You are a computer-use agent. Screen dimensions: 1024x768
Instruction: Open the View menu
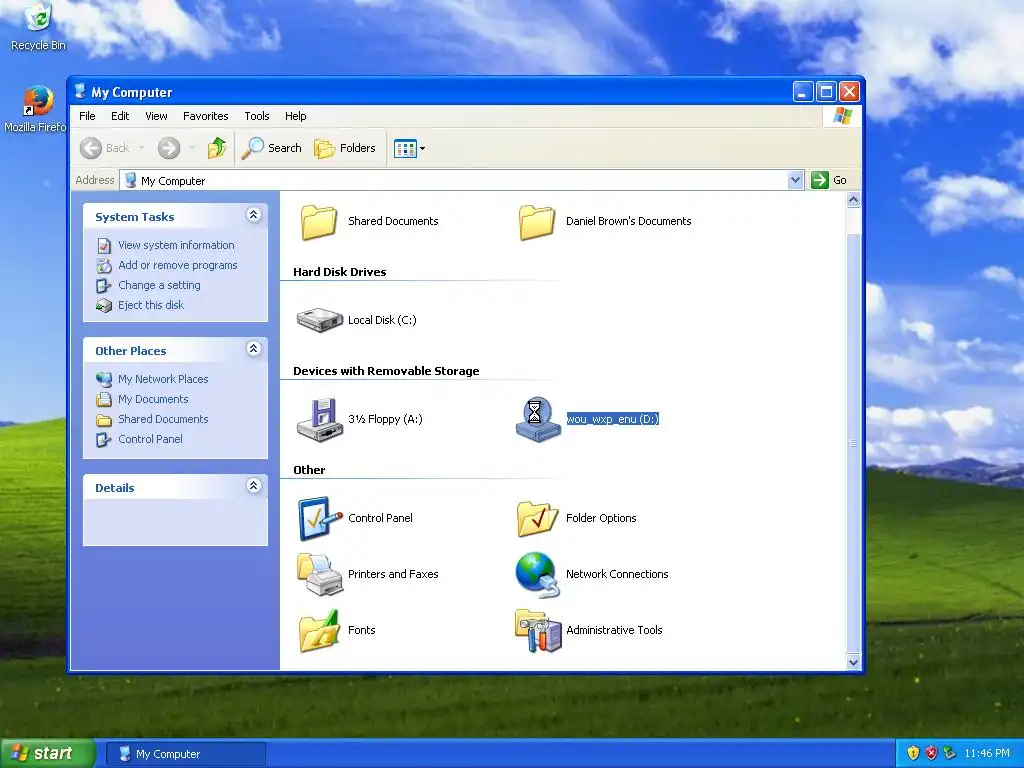(156, 116)
